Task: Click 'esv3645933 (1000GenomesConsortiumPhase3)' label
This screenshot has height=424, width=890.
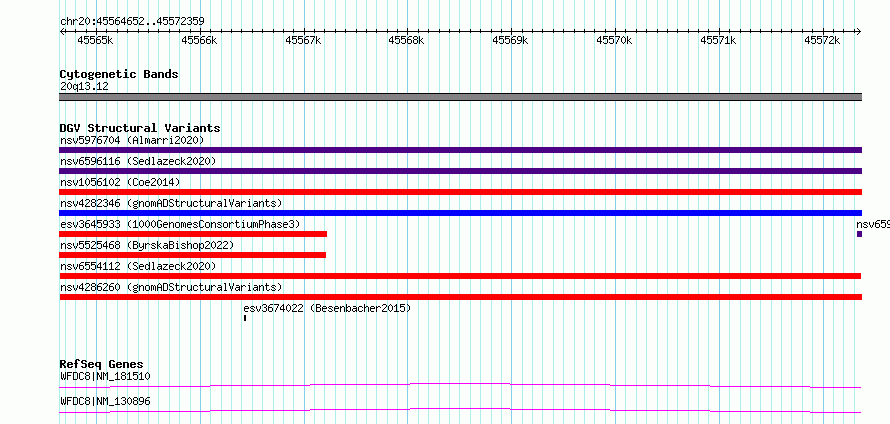Action: pyautogui.click(x=179, y=224)
